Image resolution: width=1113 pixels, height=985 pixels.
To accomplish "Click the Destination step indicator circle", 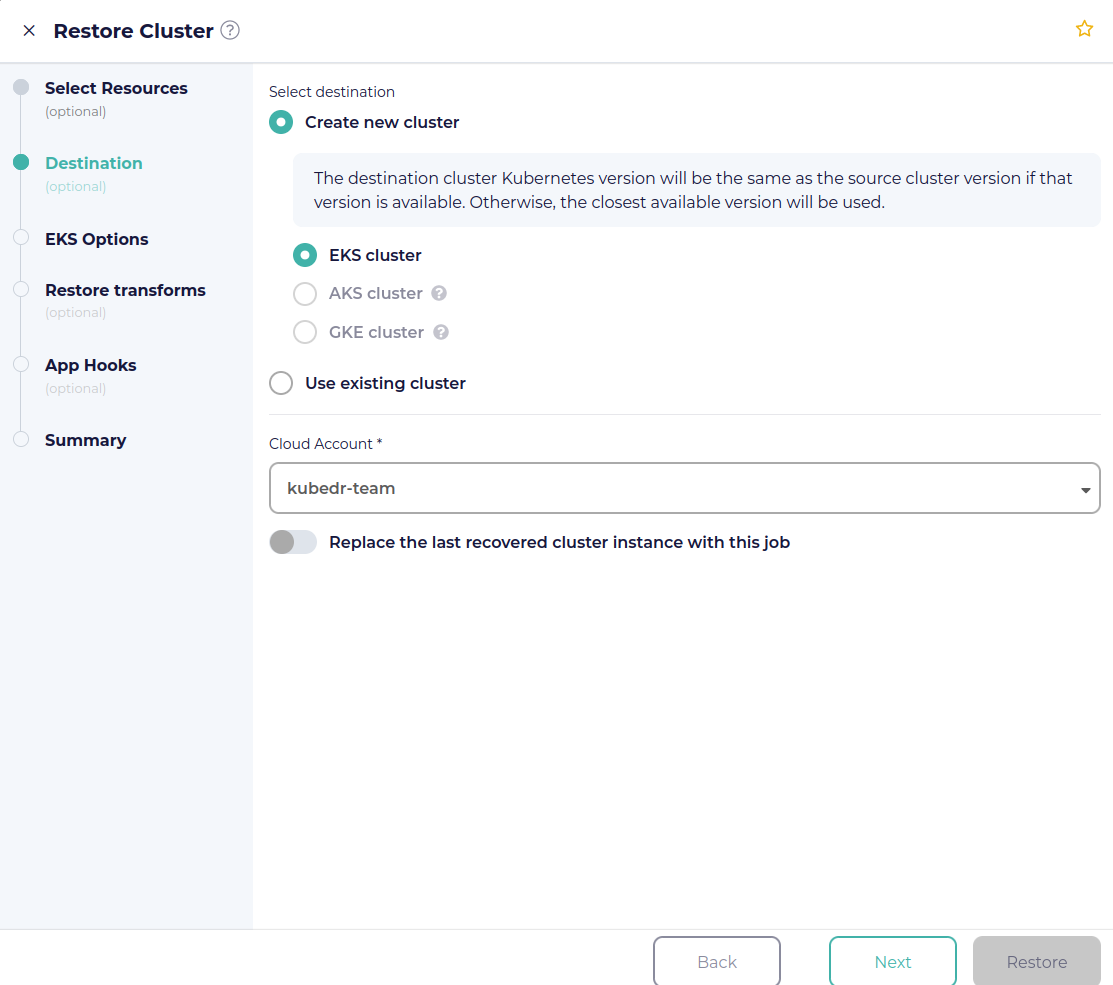I will point(20,163).
